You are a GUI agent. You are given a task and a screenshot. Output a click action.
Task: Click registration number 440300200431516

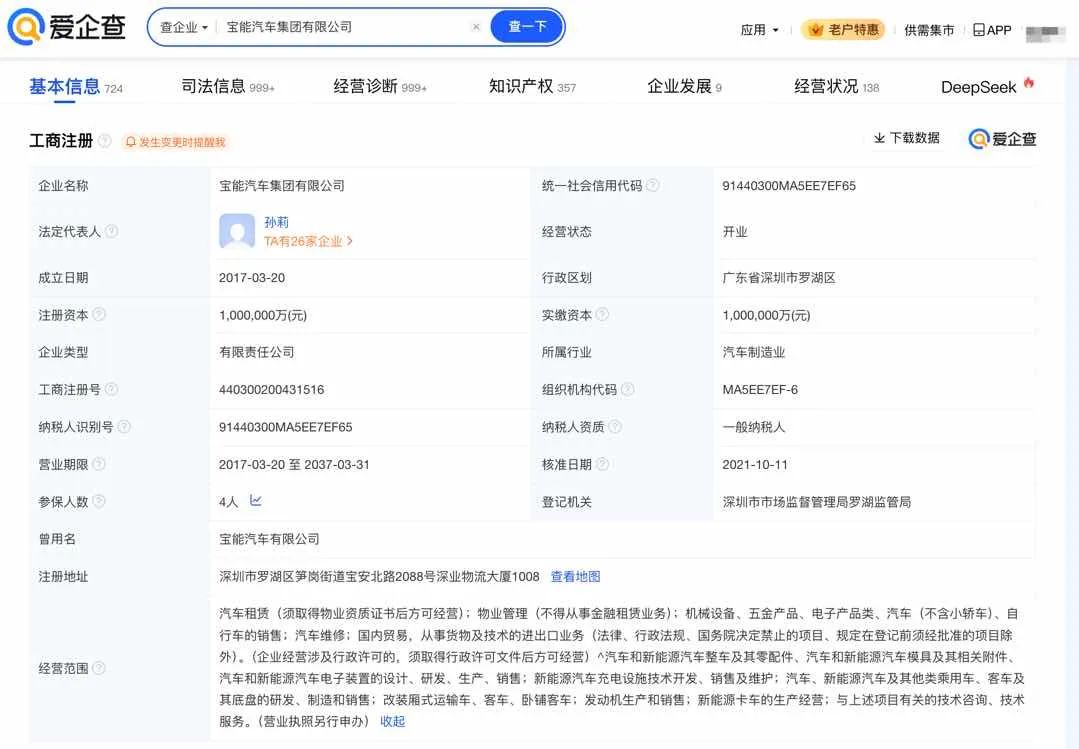tap(271, 390)
